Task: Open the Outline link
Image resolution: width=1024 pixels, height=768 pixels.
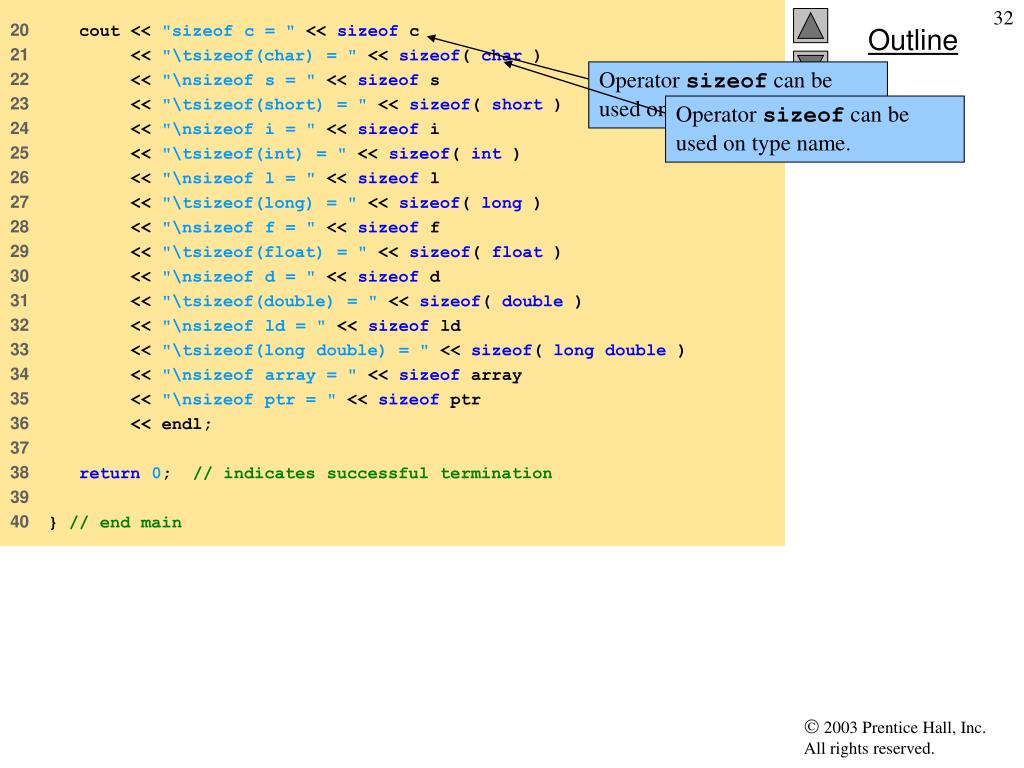Action: [912, 40]
